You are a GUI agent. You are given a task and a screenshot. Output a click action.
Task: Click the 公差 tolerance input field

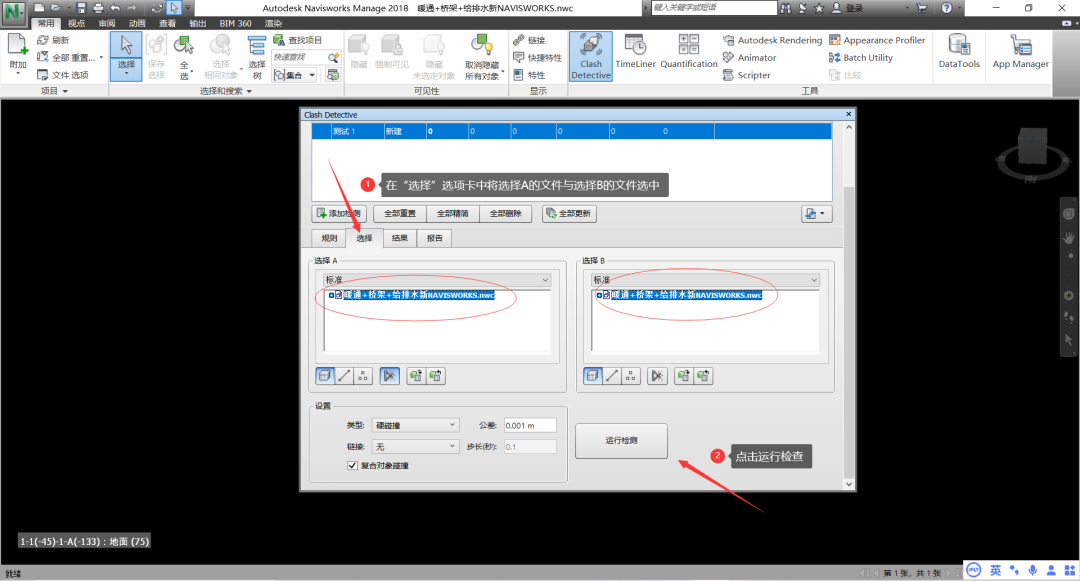[x=530, y=425]
